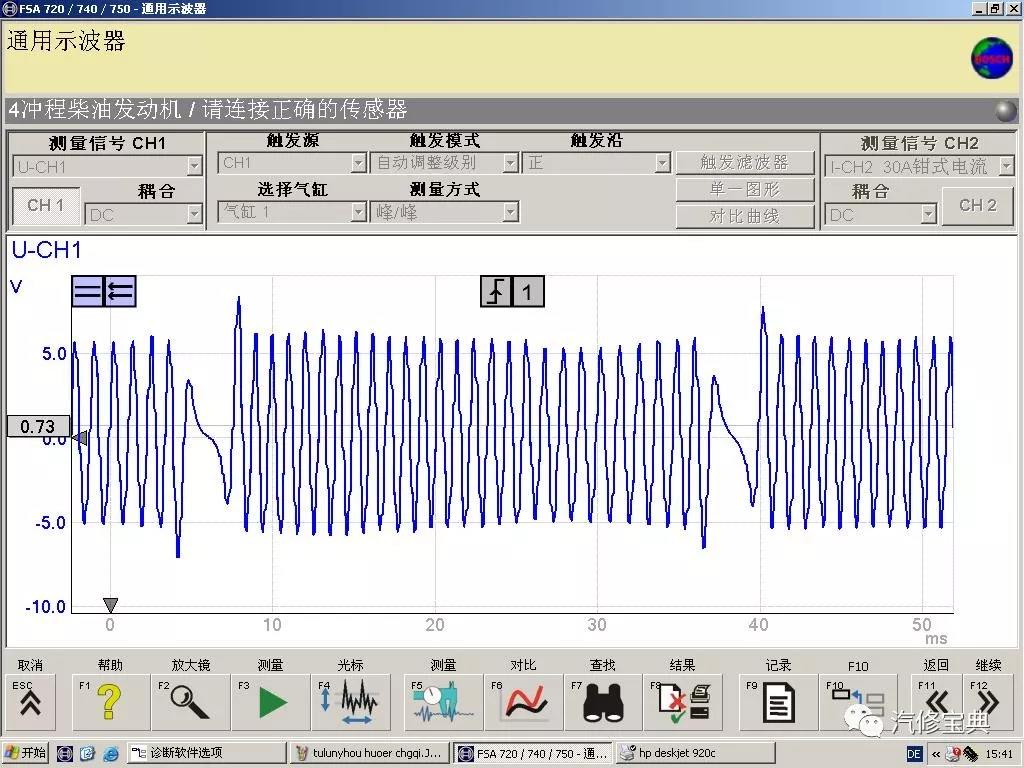
Task: Click the first tray icon beside the chevron
Action: pos(953,754)
